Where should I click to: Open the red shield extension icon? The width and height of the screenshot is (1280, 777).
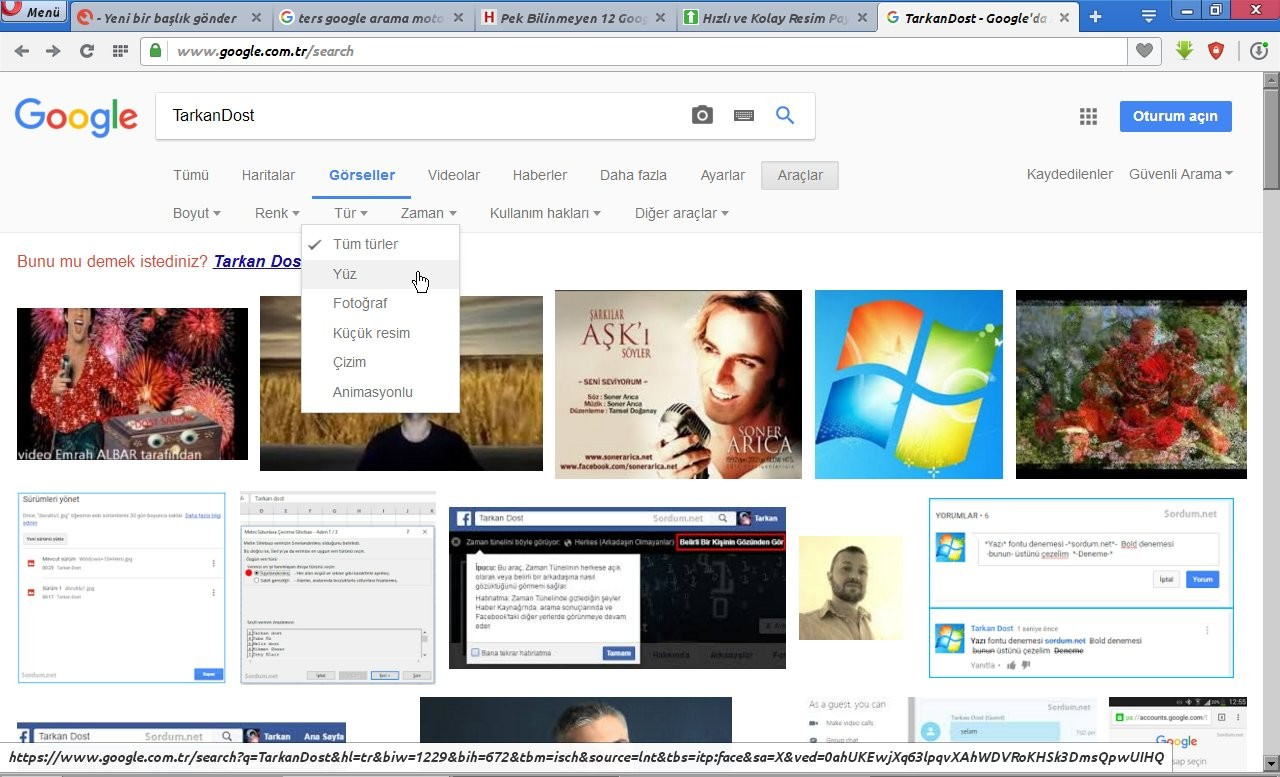click(x=1216, y=51)
